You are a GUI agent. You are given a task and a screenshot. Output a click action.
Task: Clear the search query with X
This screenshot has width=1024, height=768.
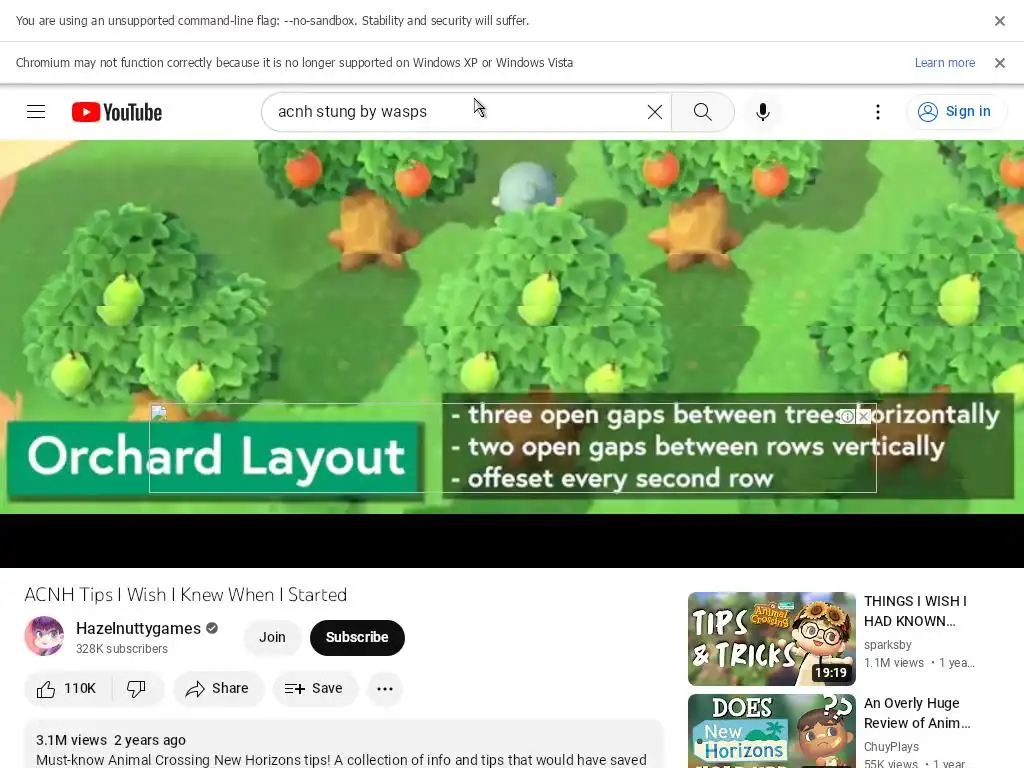tap(654, 112)
